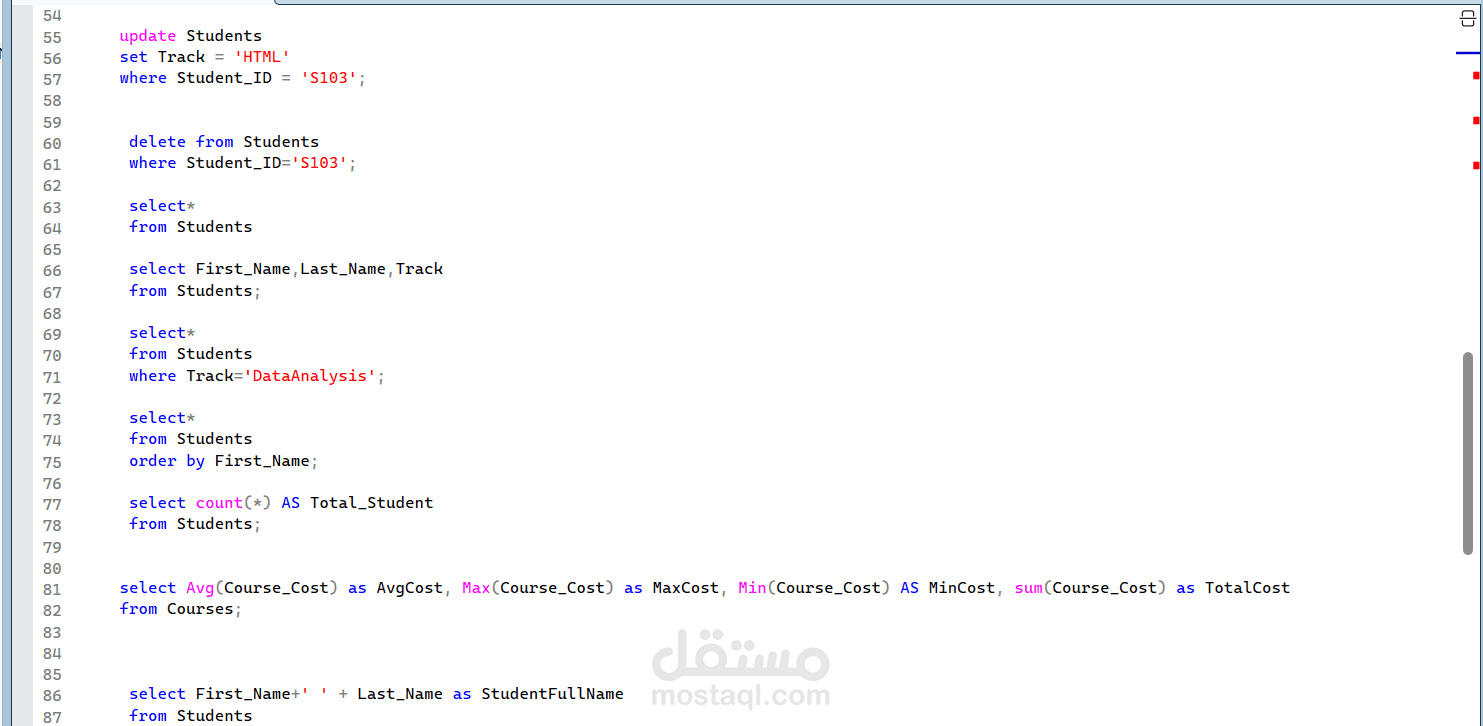Click the 'StudentFullName' alias on line 86
The height and width of the screenshot is (726, 1483).
(x=552, y=694)
